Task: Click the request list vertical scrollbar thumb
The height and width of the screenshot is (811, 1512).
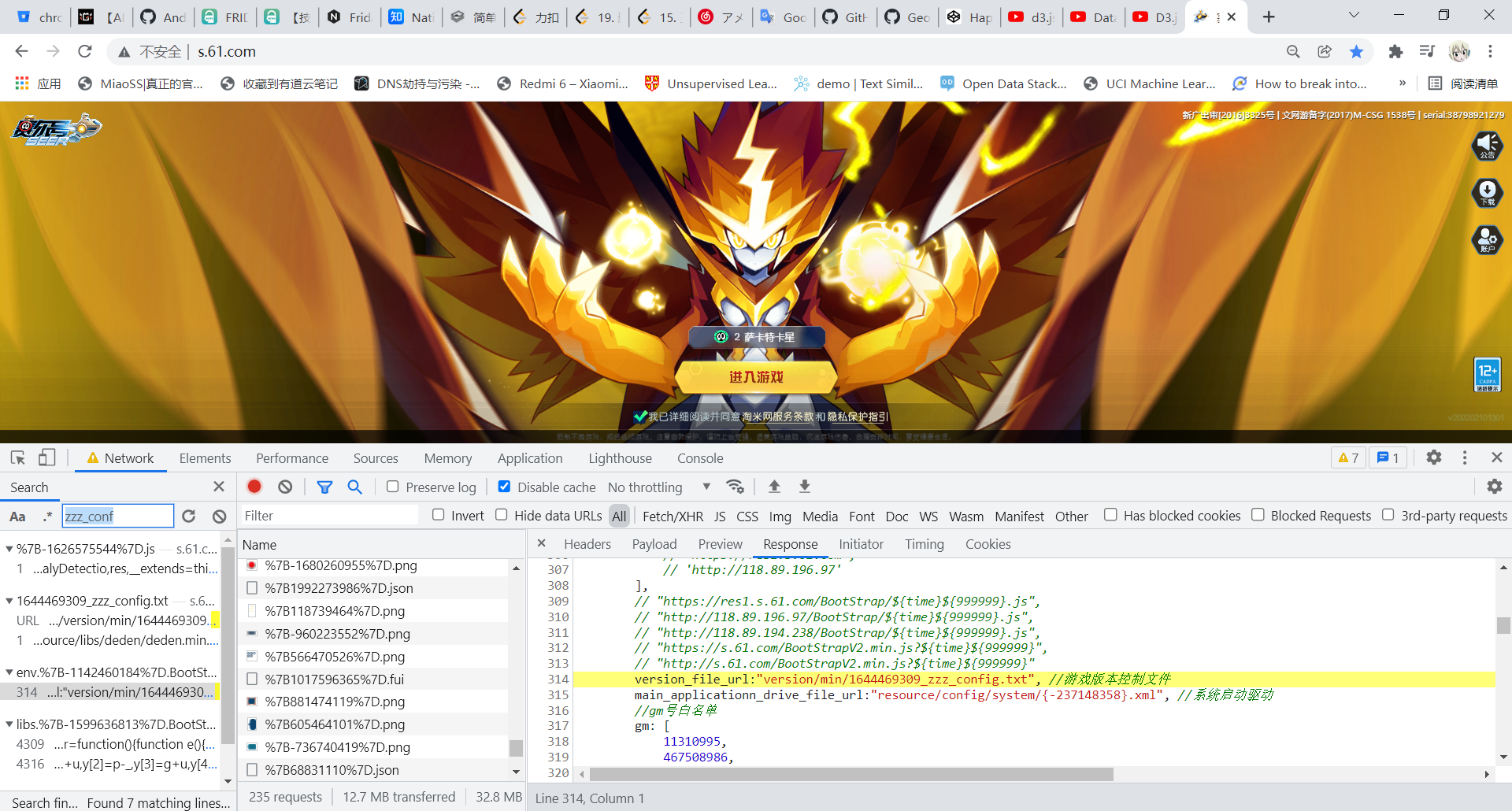Action: [516, 748]
